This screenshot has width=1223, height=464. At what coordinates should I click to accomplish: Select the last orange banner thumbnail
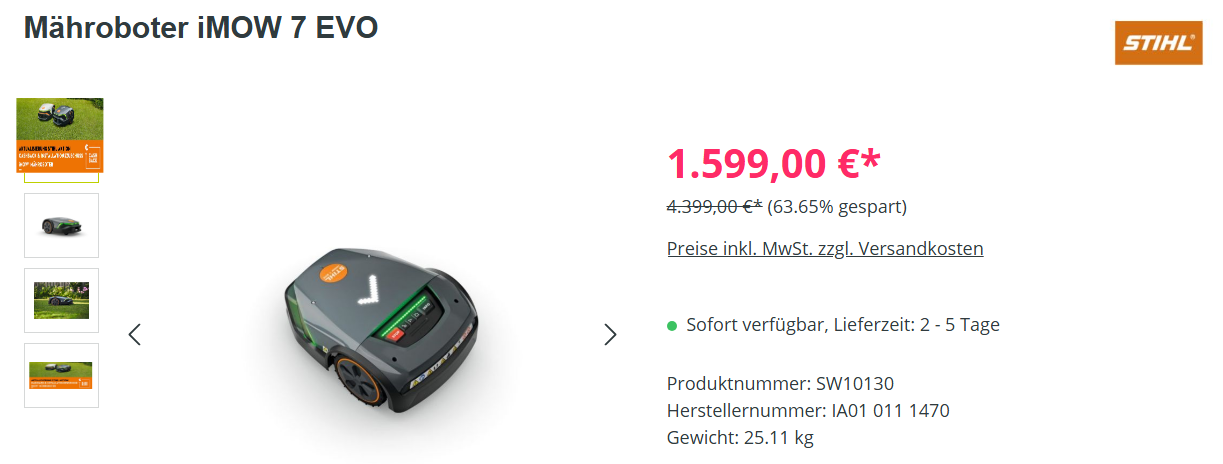tap(61, 375)
